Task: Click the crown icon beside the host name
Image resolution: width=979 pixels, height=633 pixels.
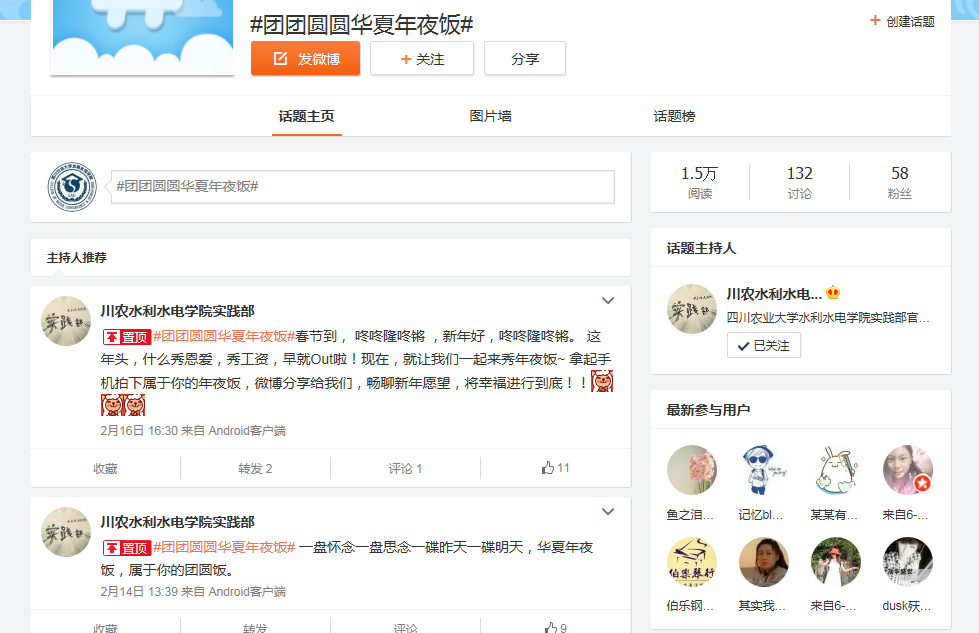Action: point(833,293)
